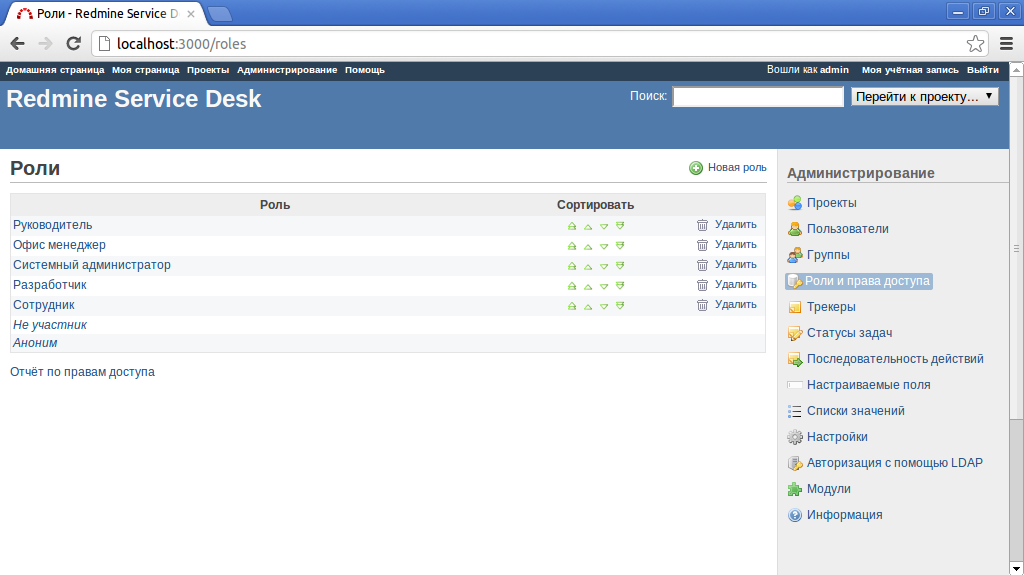Open Авторизация с помощью LDAP
Screen dimensions: 1024x575
[x=894, y=463]
